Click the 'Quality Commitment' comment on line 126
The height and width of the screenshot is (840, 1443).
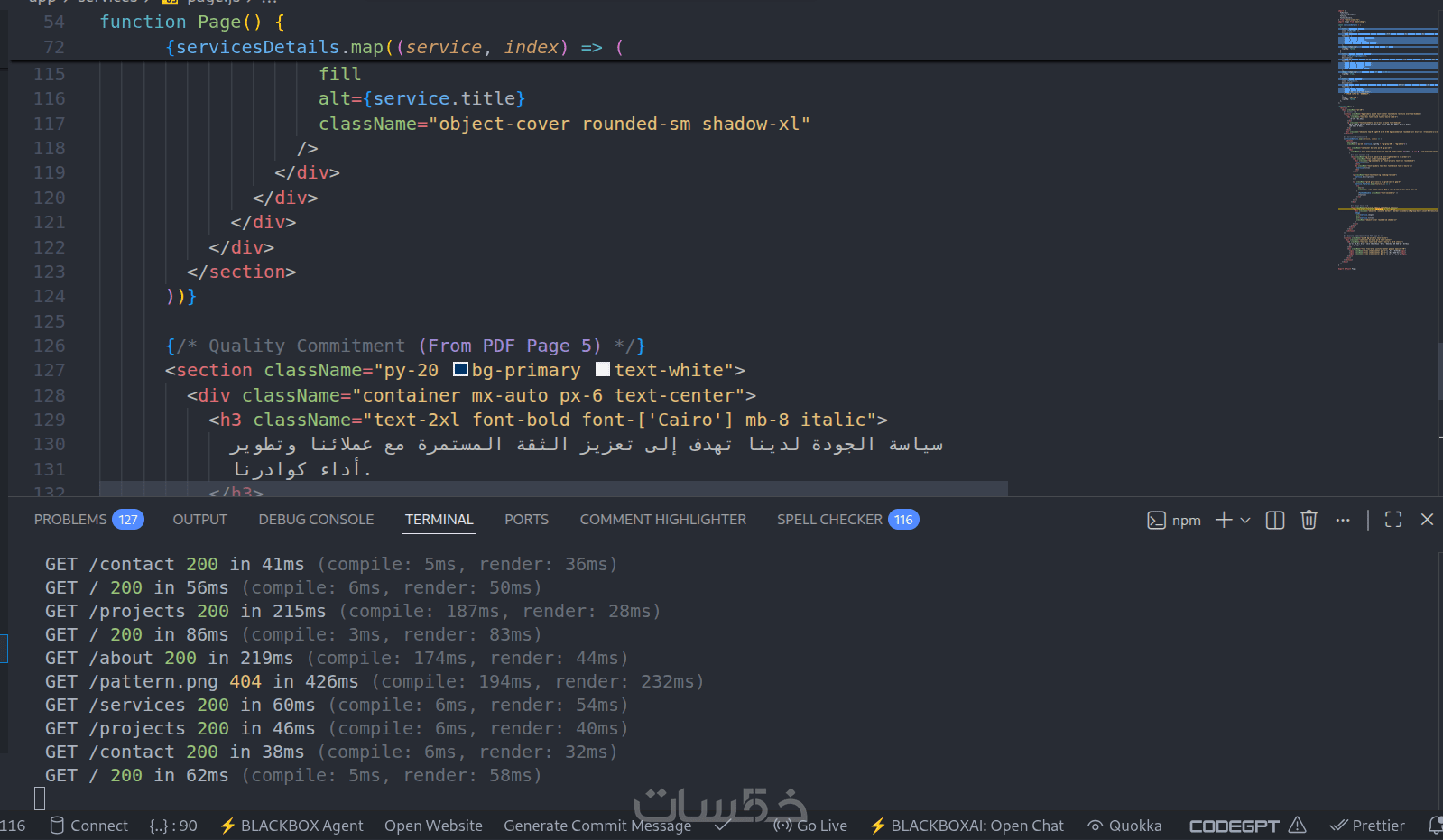(x=405, y=346)
